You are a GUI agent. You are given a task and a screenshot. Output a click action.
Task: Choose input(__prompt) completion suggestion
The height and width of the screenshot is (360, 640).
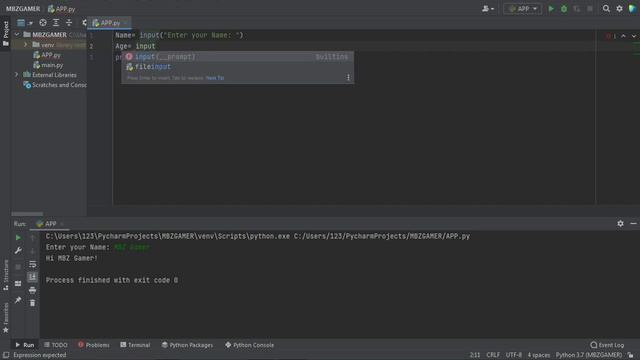(x=238, y=57)
